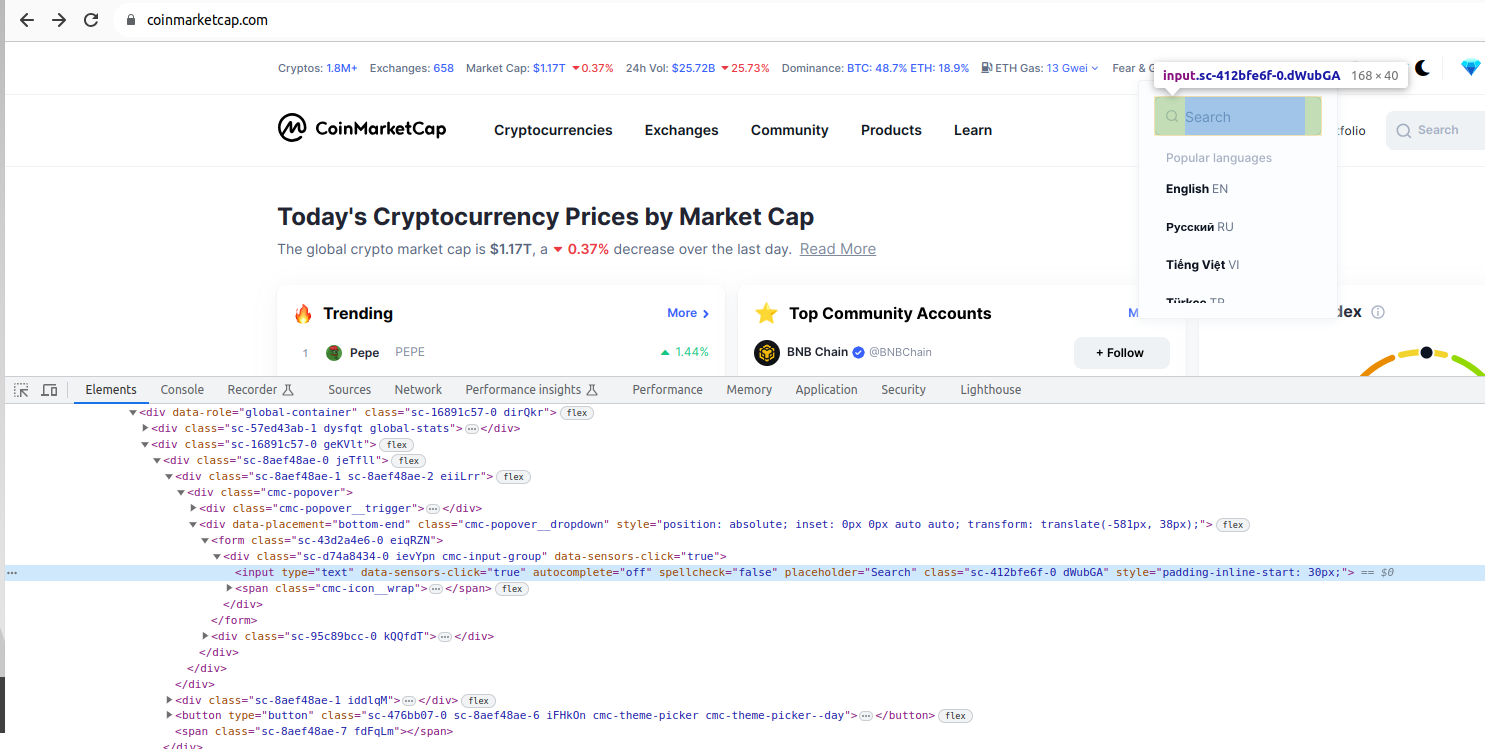Click the BNB Chain avatar icon
This screenshot has height=749, width=1485.
(767, 352)
